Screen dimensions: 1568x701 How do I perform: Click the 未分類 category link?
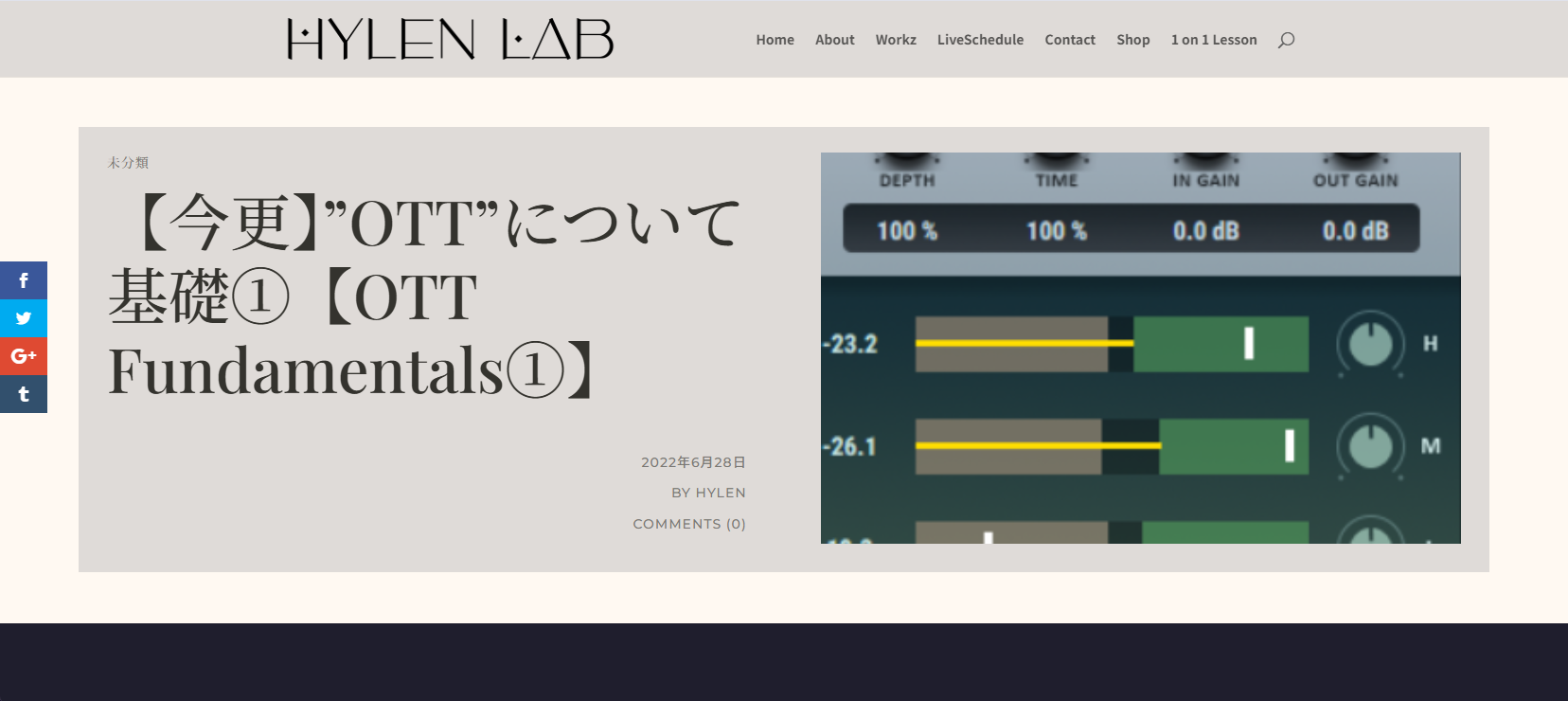point(128,163)
